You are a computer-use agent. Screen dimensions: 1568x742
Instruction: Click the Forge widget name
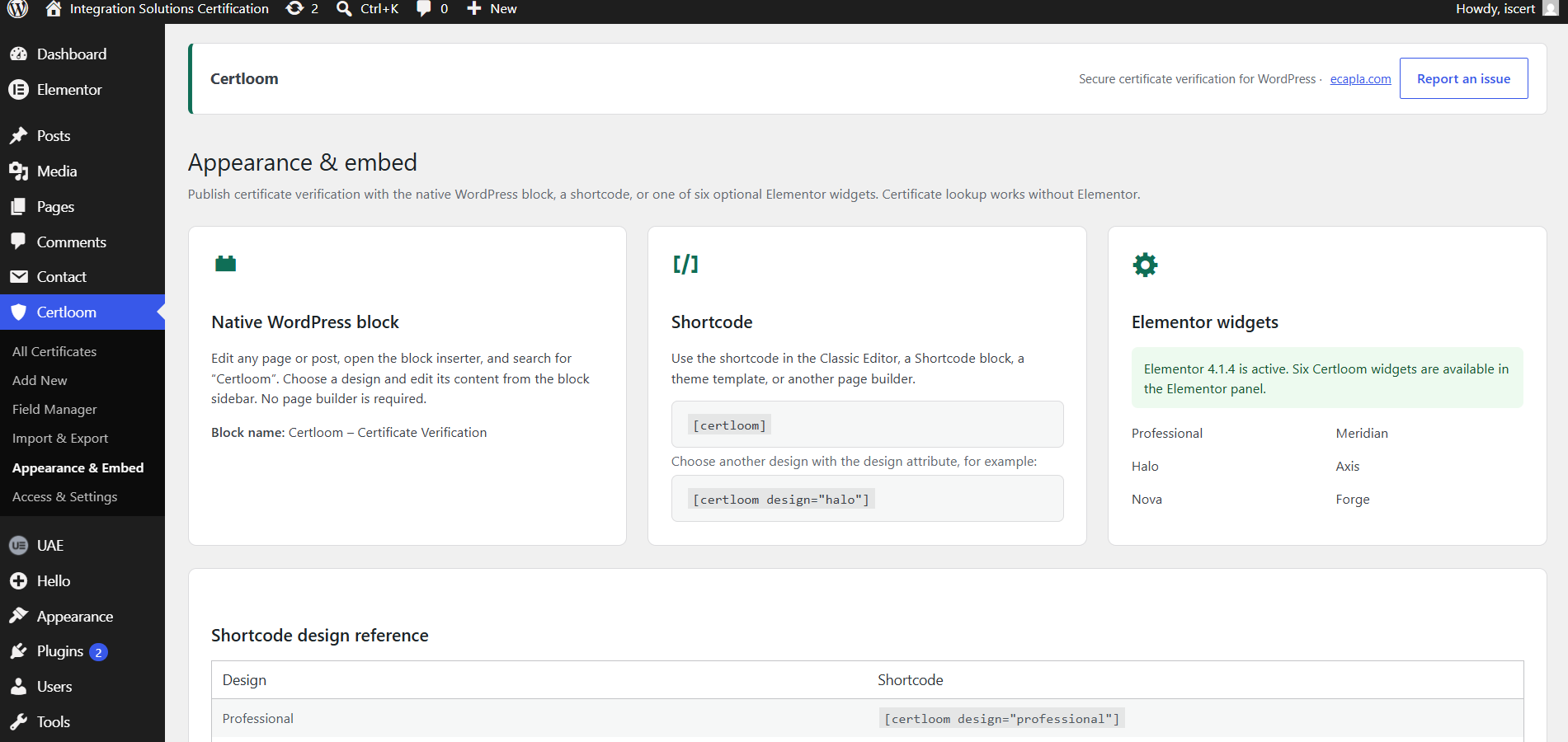[1353, 500]
